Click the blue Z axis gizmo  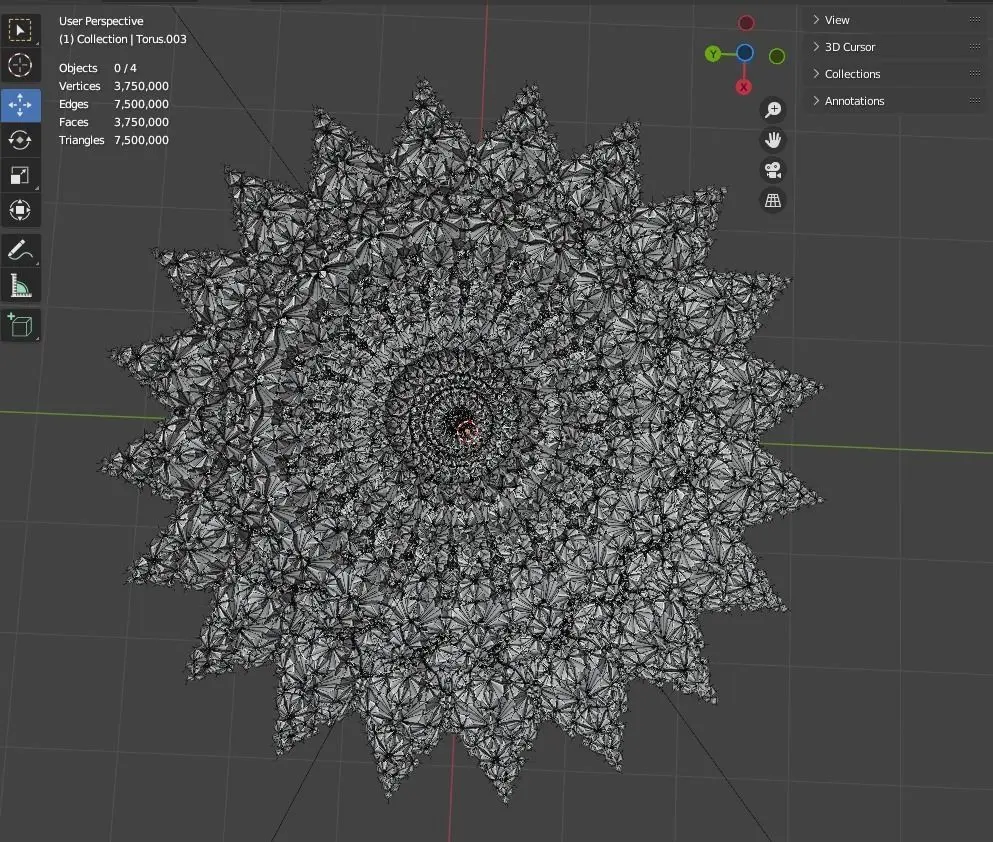coord(745,53)
